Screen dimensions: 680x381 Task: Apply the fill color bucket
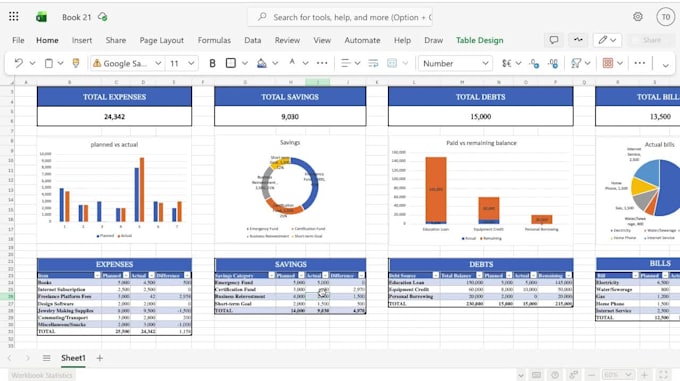[262, 63]
